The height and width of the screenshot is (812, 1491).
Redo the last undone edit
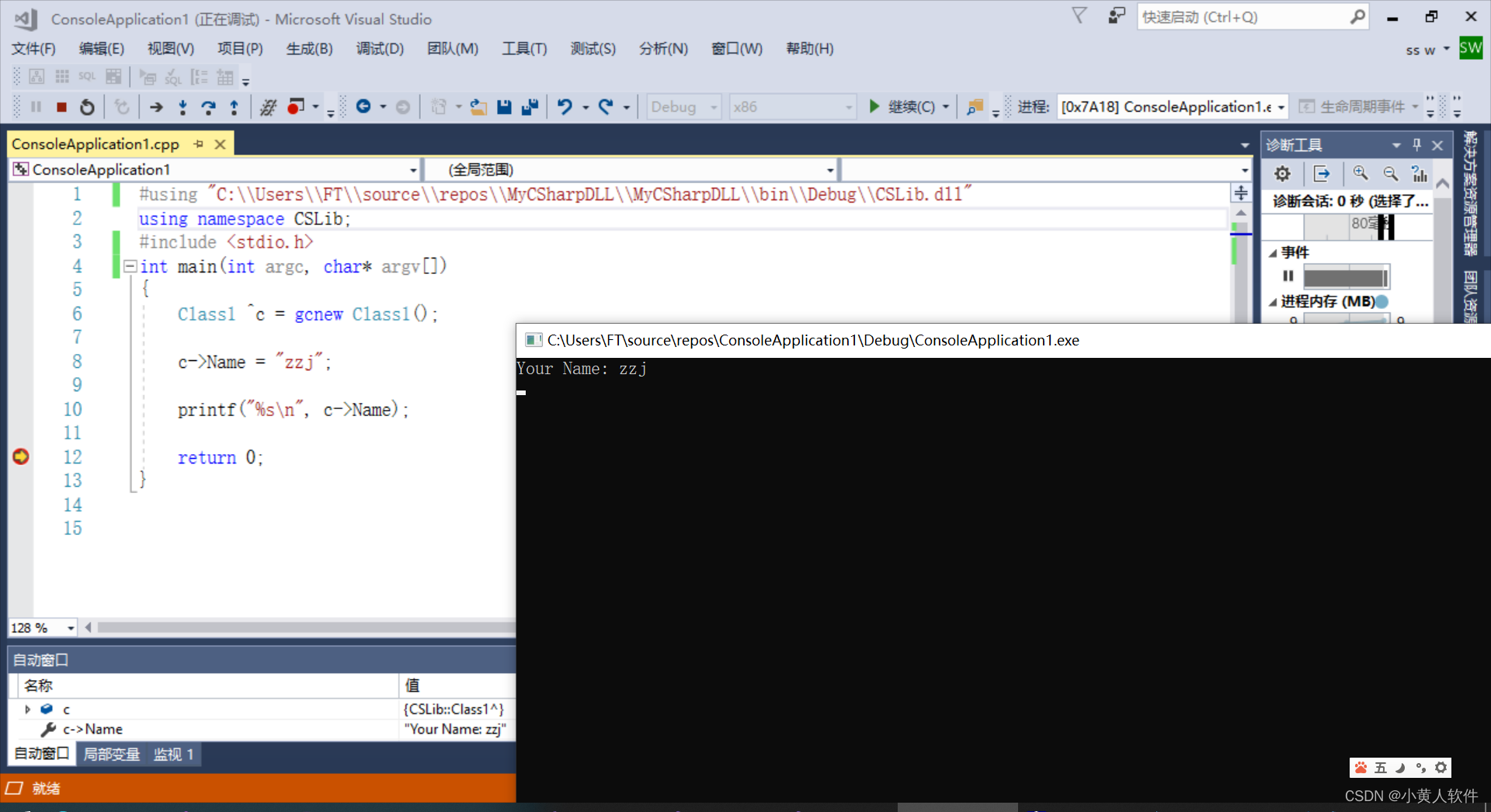tap(606, 106)
